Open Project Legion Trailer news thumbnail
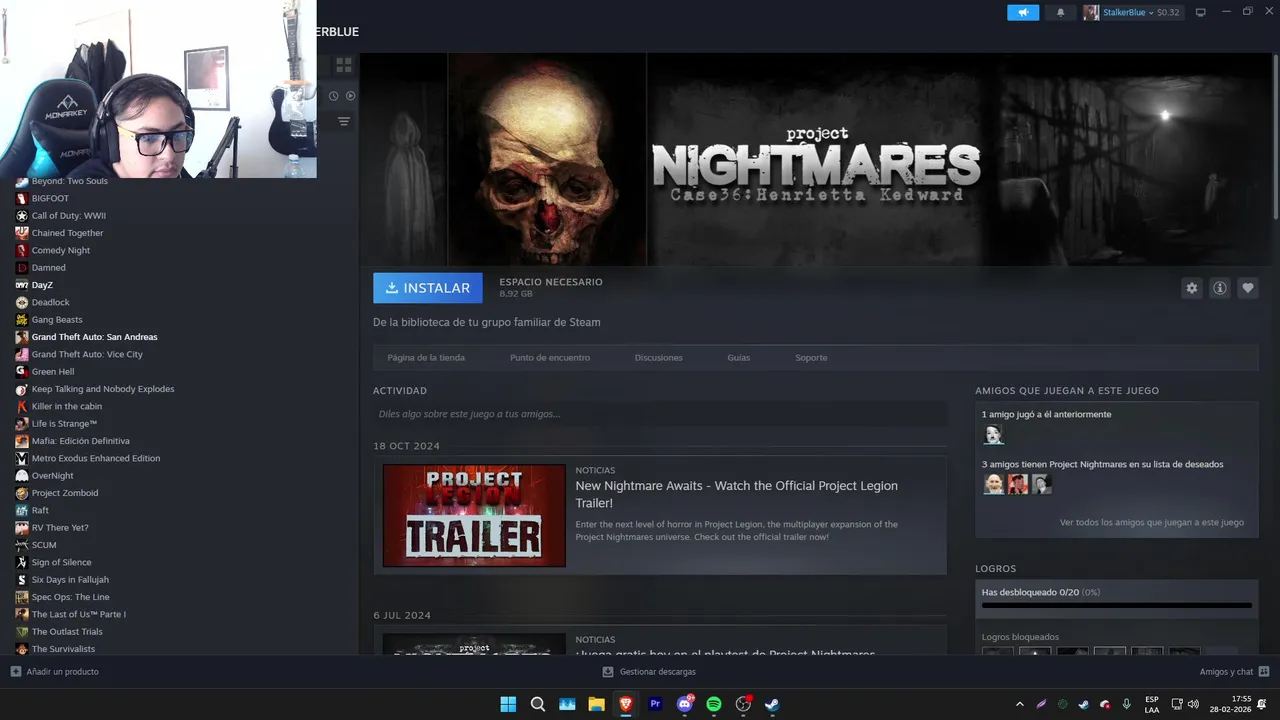The height and width of the screenshot is (720, 1280). 474,515
